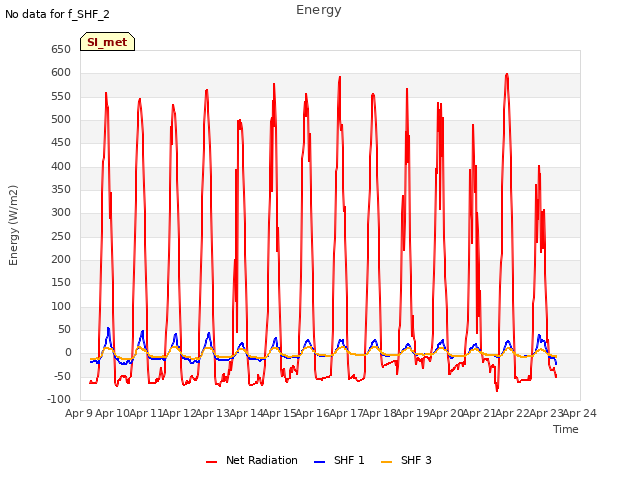640x480 pixels.
Task: Click the 300 y-axis tick label
Action: (61, 213)
